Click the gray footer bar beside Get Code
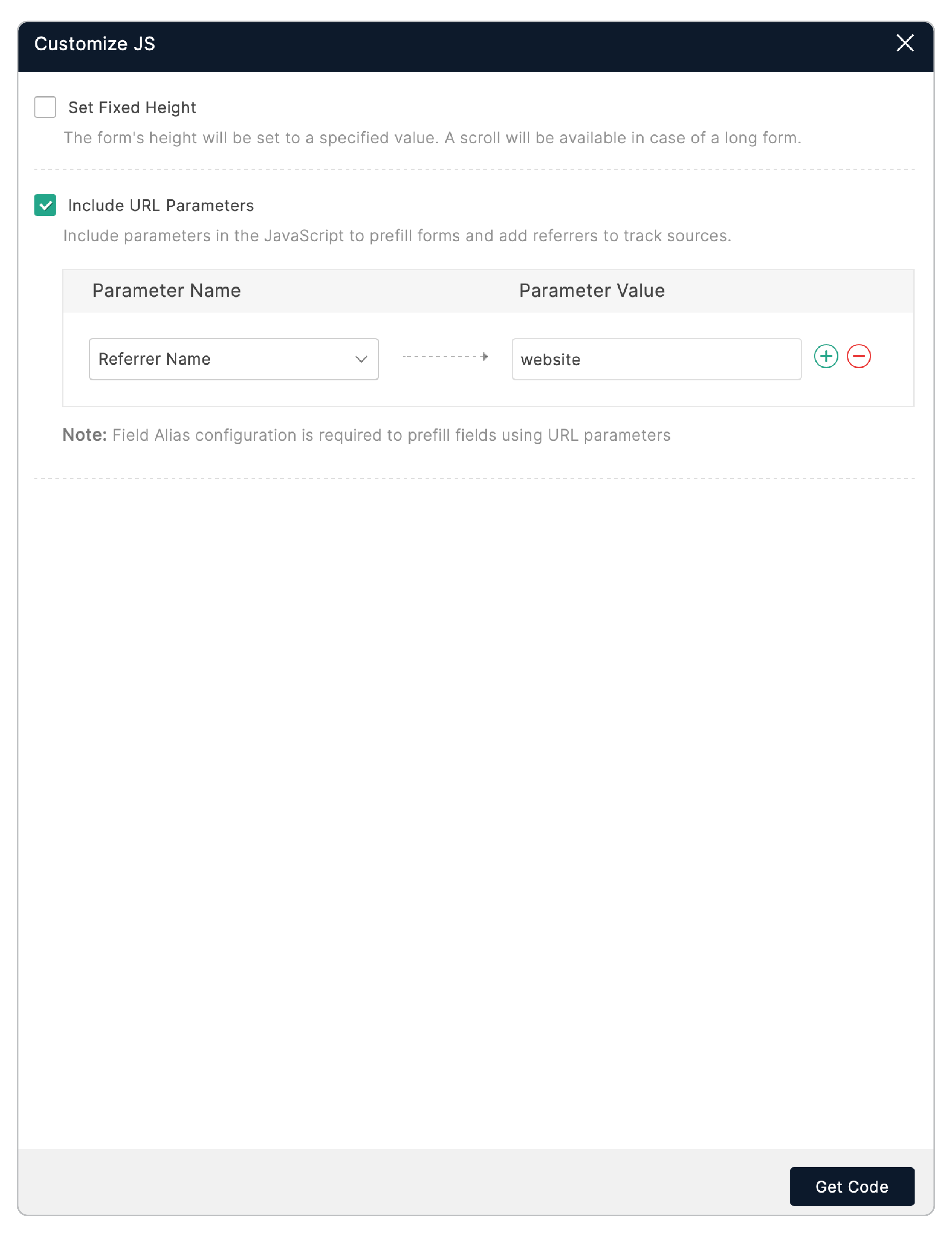The width and height of the screenshot is (952, 1237). click(397, 1186)
